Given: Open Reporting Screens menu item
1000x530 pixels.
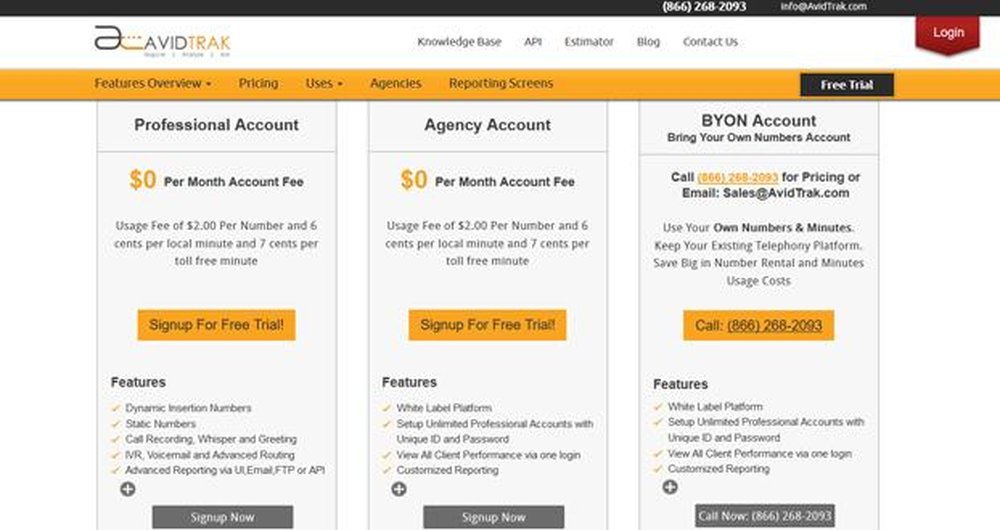Looking at the screenshot, I should [x=500, y=84].
